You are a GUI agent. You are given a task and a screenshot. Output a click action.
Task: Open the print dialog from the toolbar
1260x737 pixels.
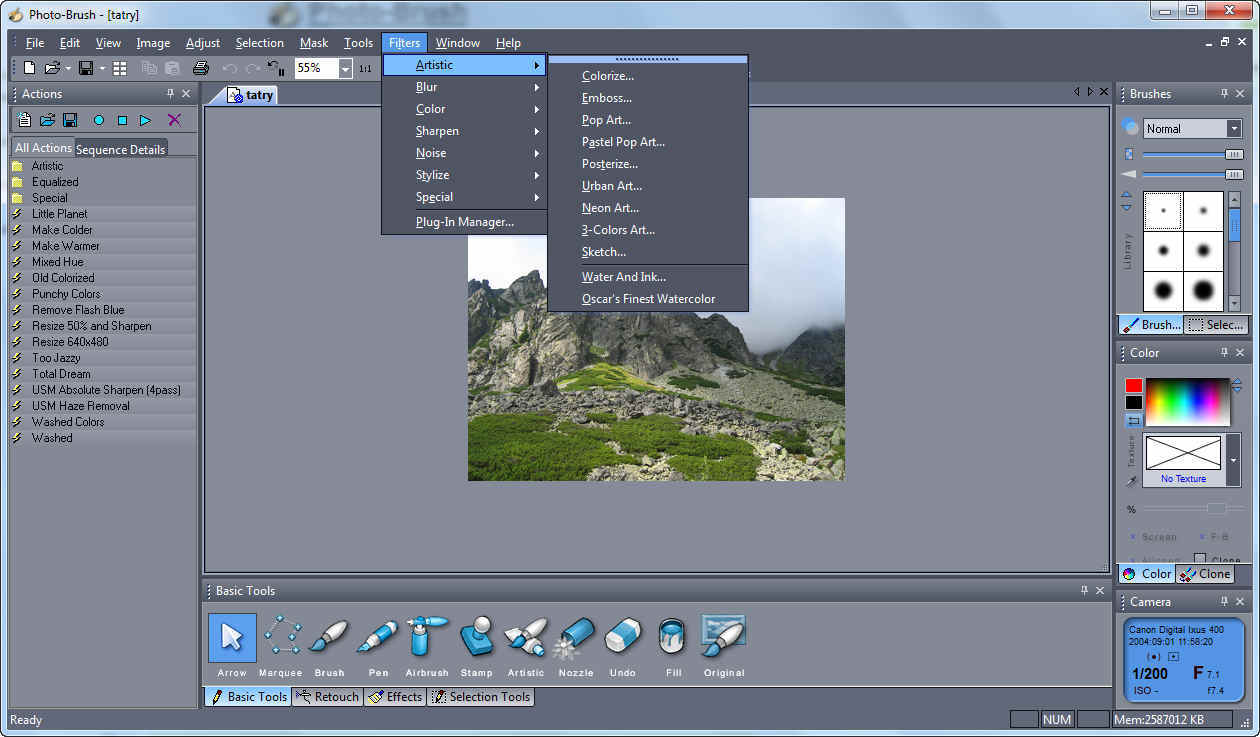click(x=200, y=67)
